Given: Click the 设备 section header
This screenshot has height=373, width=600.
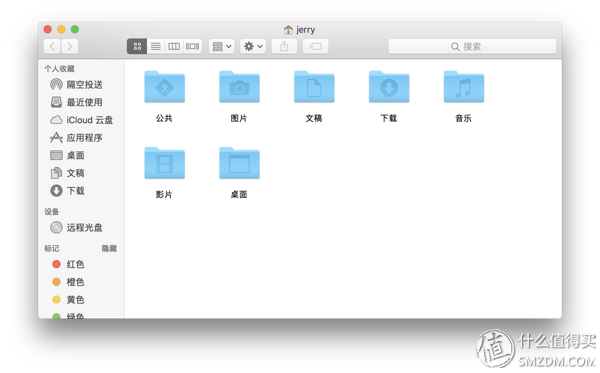Looking at the screenshot, I should click(x=52, y=212).
